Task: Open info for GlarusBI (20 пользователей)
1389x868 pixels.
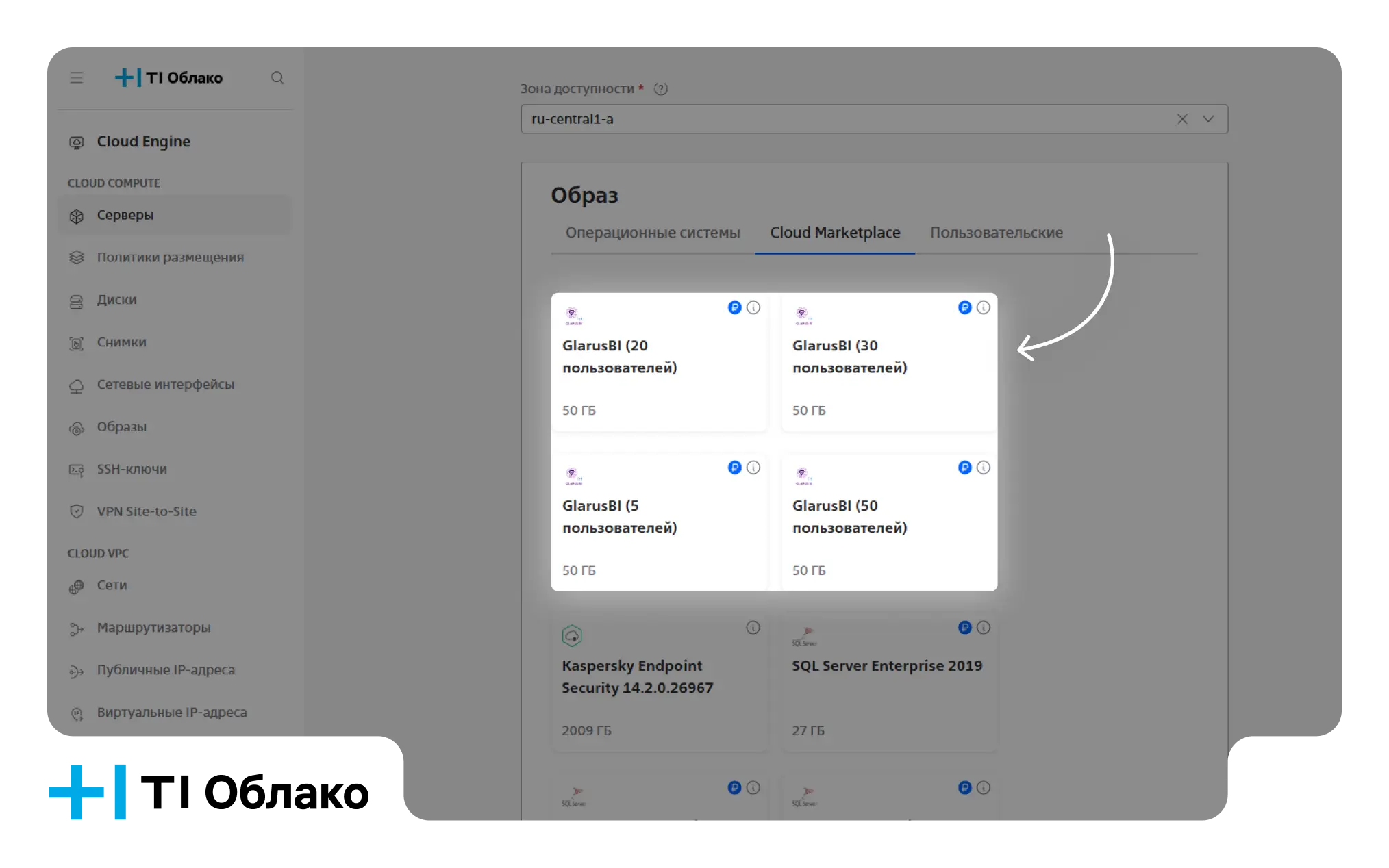Action: pos(753,308)
